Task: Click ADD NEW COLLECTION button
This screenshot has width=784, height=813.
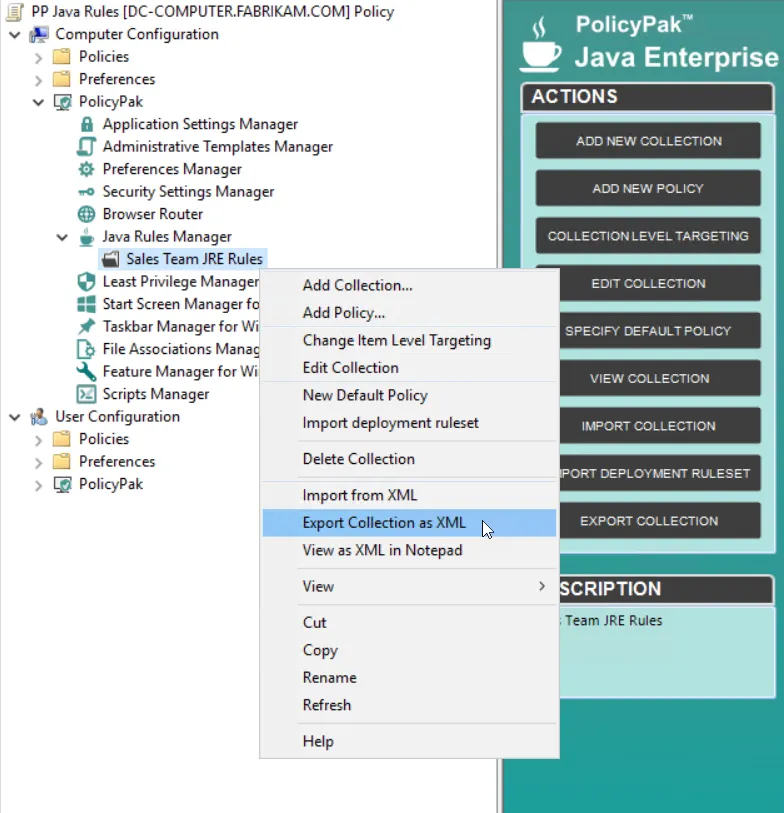Action: tap(648, 141)
